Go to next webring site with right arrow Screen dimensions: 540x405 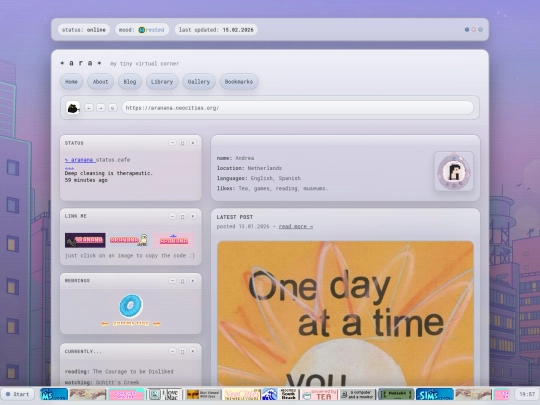pyautogui.click(x=157, y=323)
